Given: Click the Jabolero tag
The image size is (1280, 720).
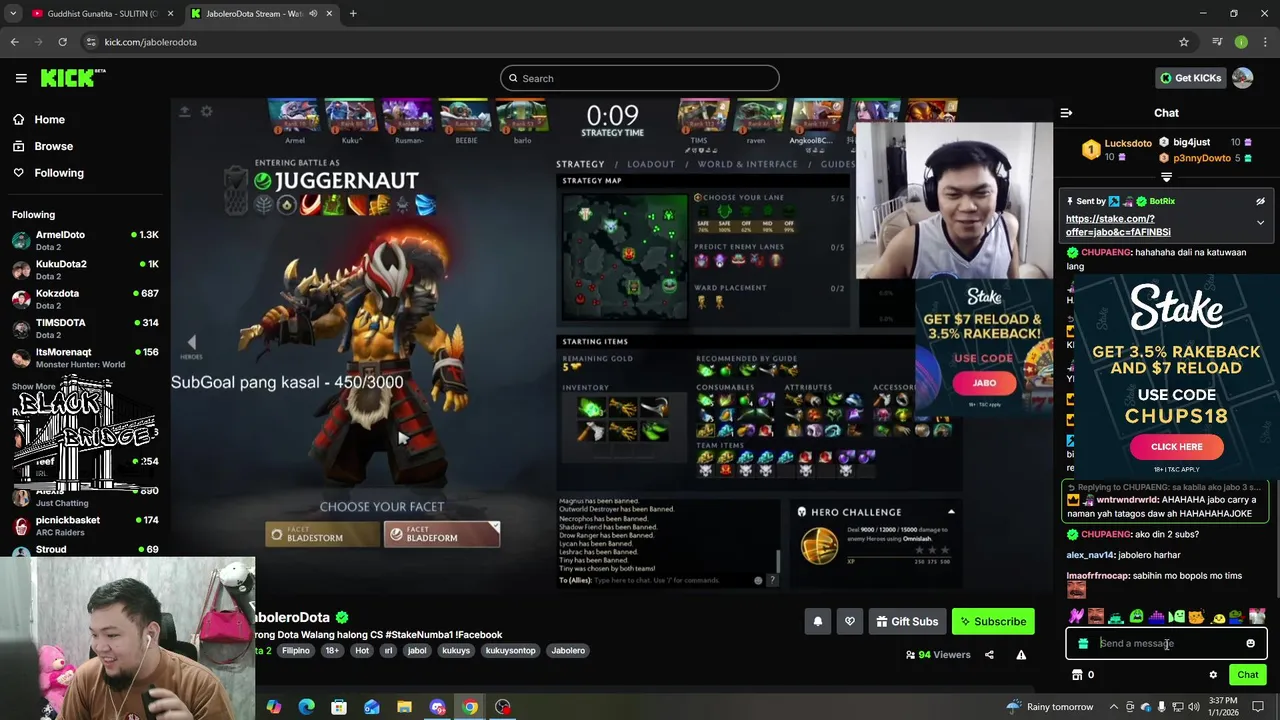Looking at the screenshot, I should (568, 651).
